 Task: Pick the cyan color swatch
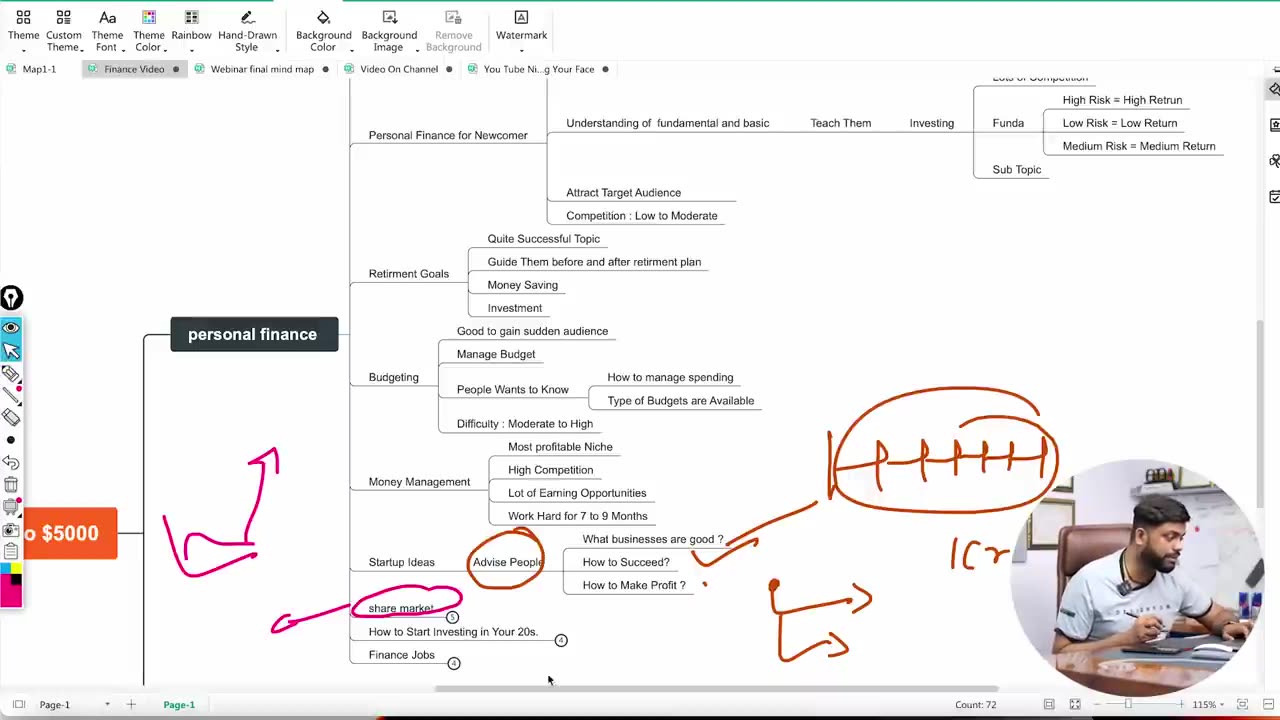[x=5, y=569]
